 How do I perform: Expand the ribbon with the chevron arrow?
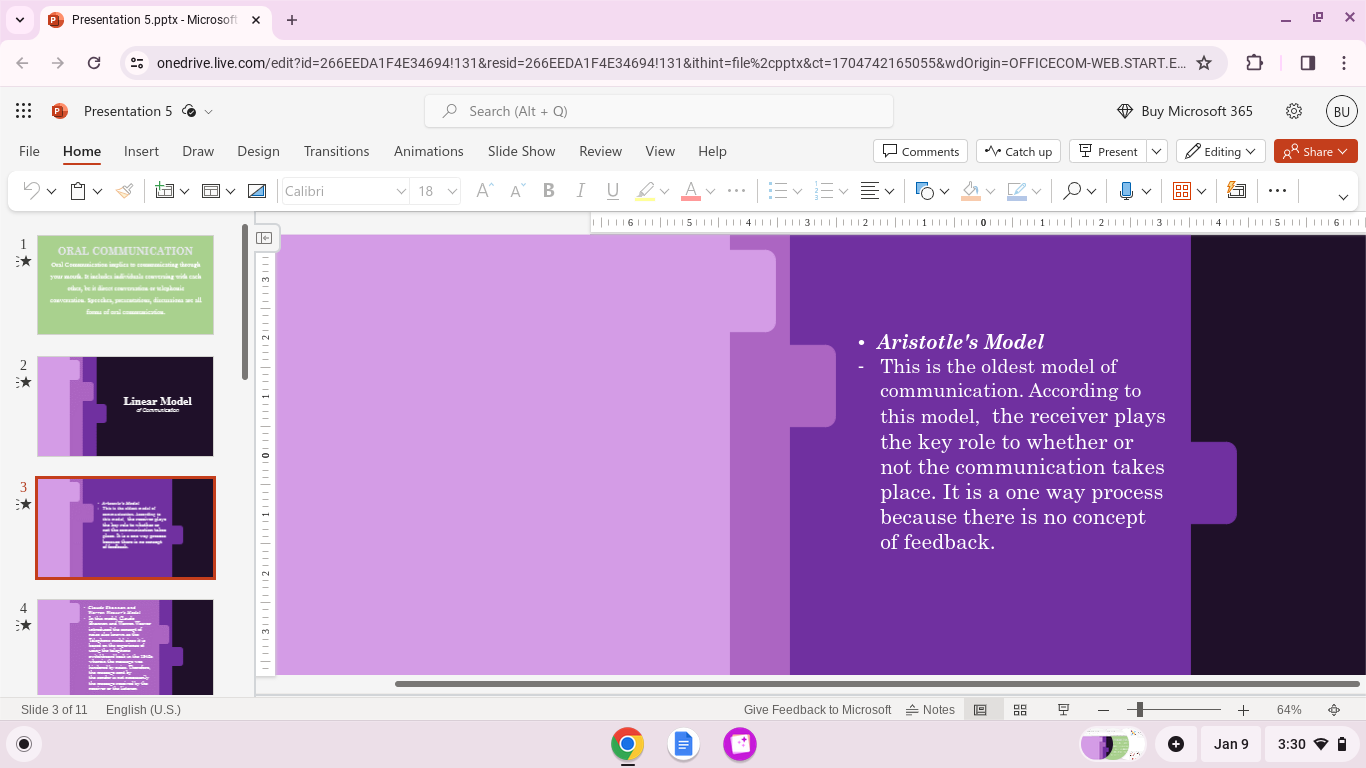pos(1343,196)
